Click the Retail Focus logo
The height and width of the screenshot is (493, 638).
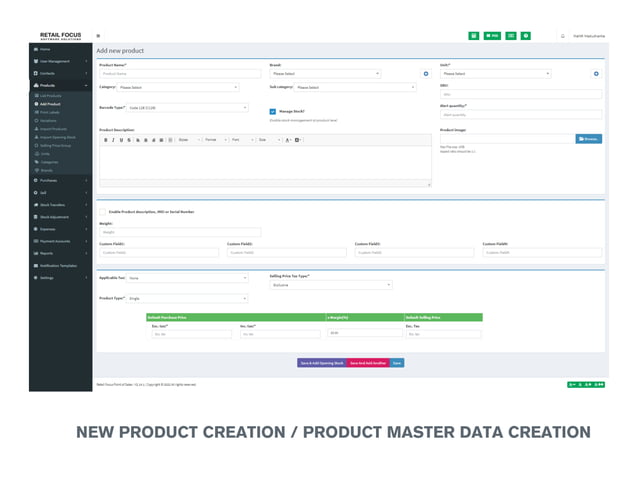click(x=61, y=36)
